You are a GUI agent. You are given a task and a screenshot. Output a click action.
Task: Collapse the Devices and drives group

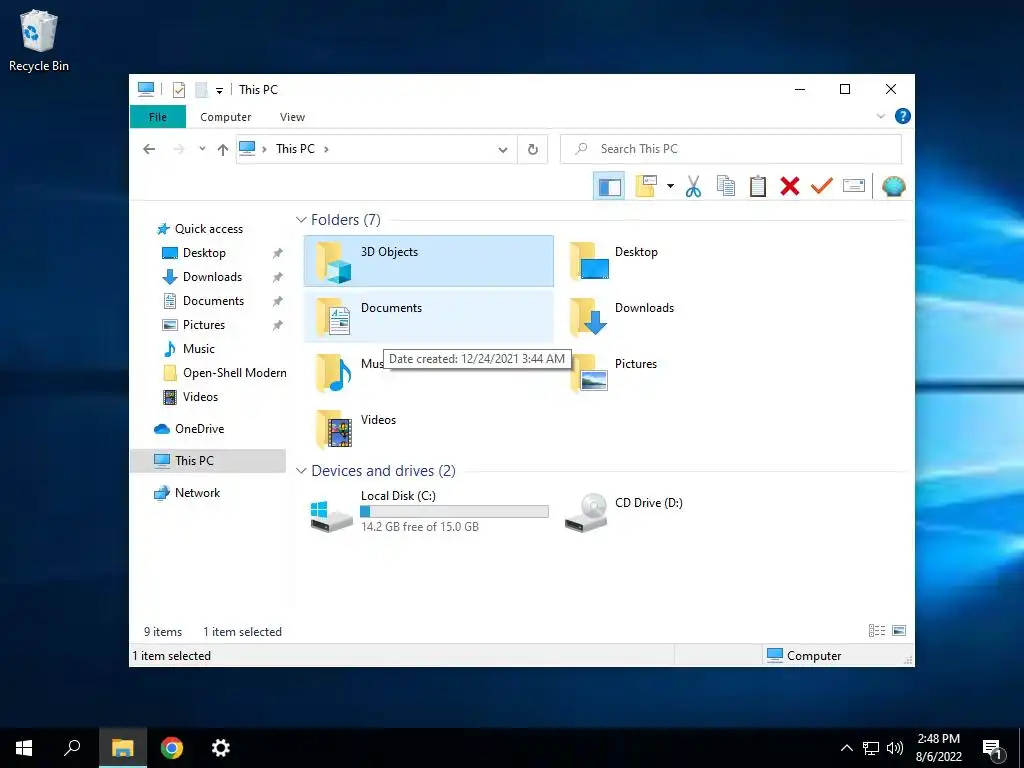point(301,471)
